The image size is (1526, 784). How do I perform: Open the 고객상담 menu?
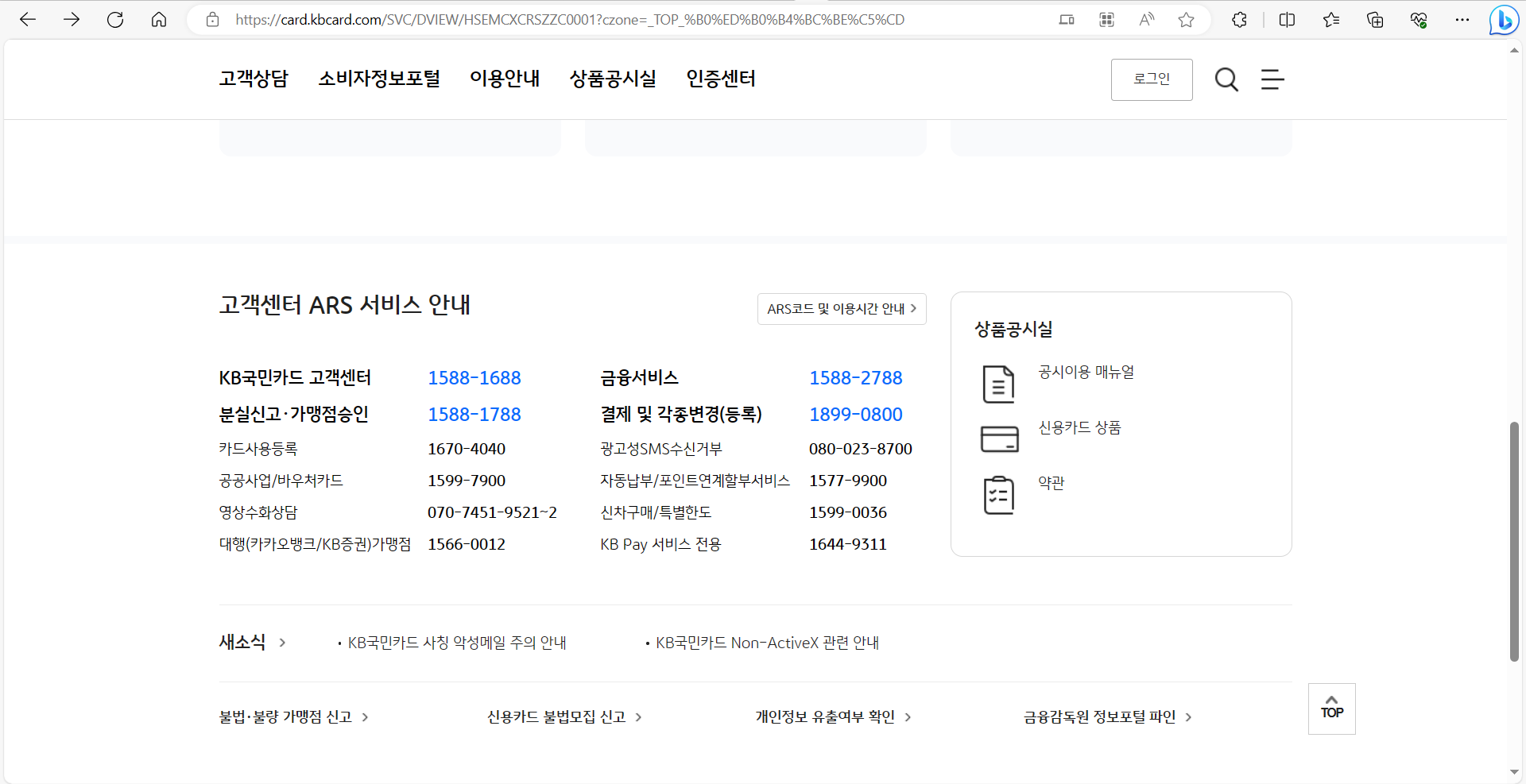(254, 79)
